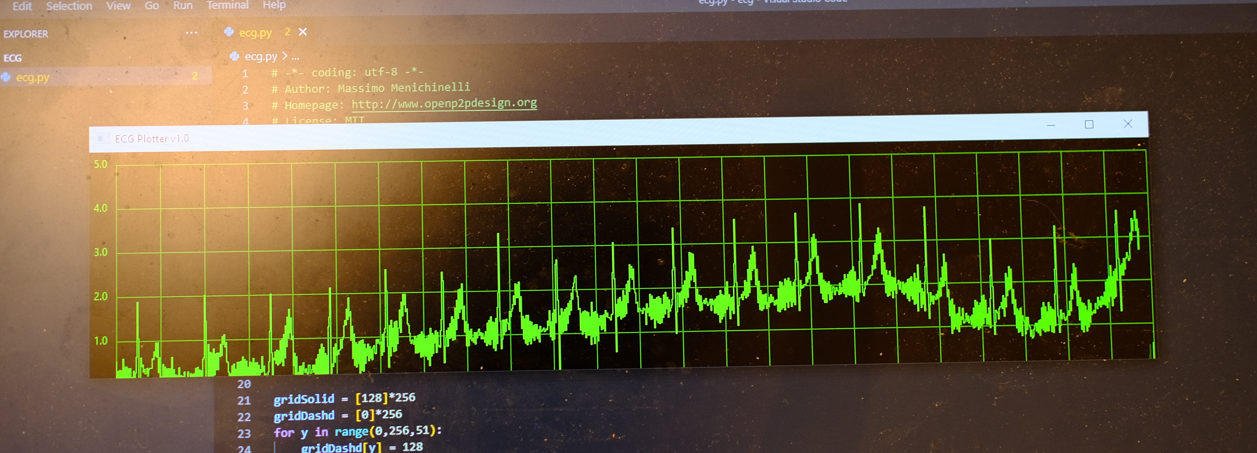Viewport: 1257px width, 453px height.
Task: Click the 5.0 axis label in the plot
Action: point(101,164)
